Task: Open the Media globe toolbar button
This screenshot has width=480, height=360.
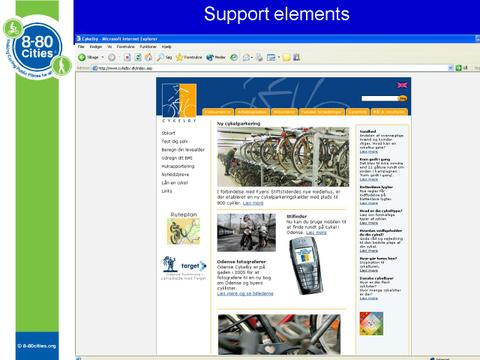Action: (x=210, y=57)
